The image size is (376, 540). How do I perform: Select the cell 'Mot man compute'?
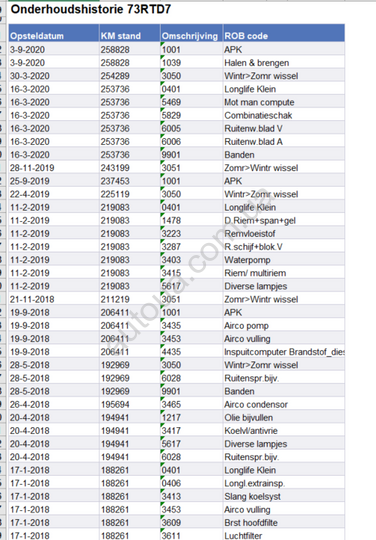pyautogui.click(x=284, y=102)
